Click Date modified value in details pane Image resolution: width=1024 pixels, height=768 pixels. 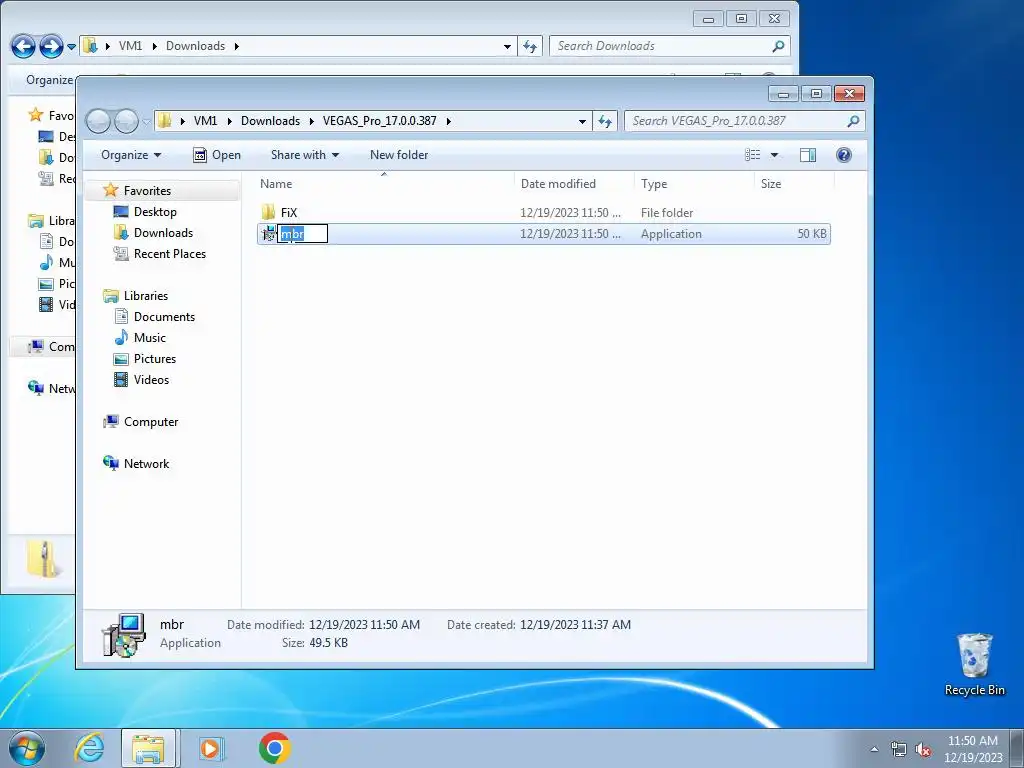tap(364, 625)
